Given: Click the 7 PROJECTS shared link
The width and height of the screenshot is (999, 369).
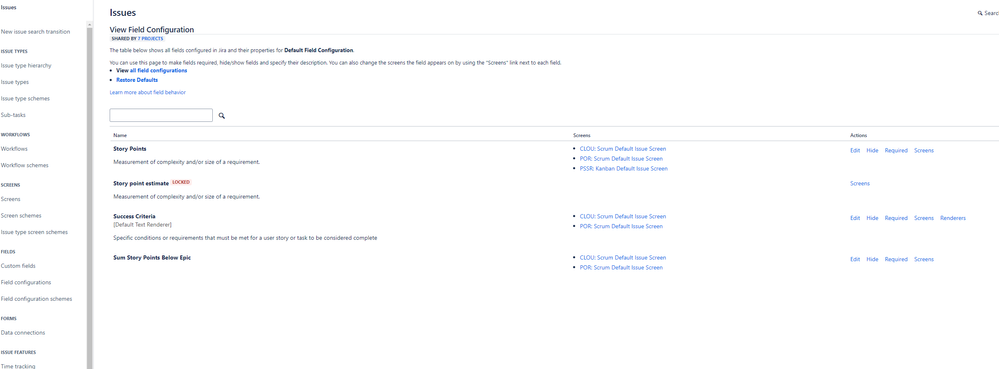Looking at the screenshot, I should (x=150, y=39).
